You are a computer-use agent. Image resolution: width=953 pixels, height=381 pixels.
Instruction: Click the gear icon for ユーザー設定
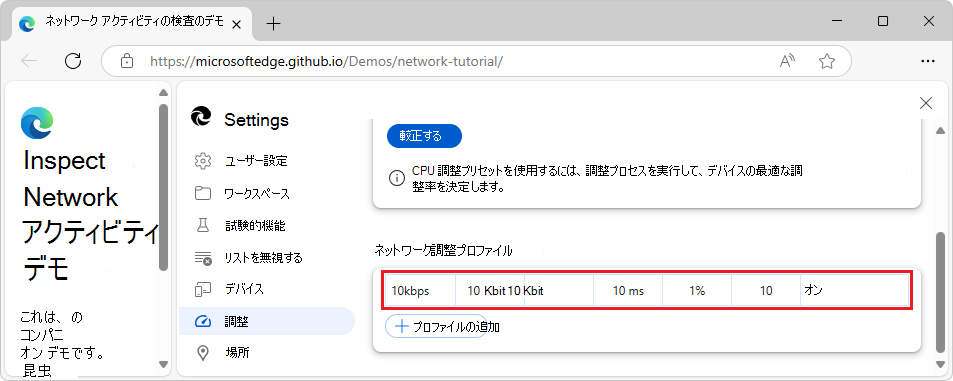202,162
